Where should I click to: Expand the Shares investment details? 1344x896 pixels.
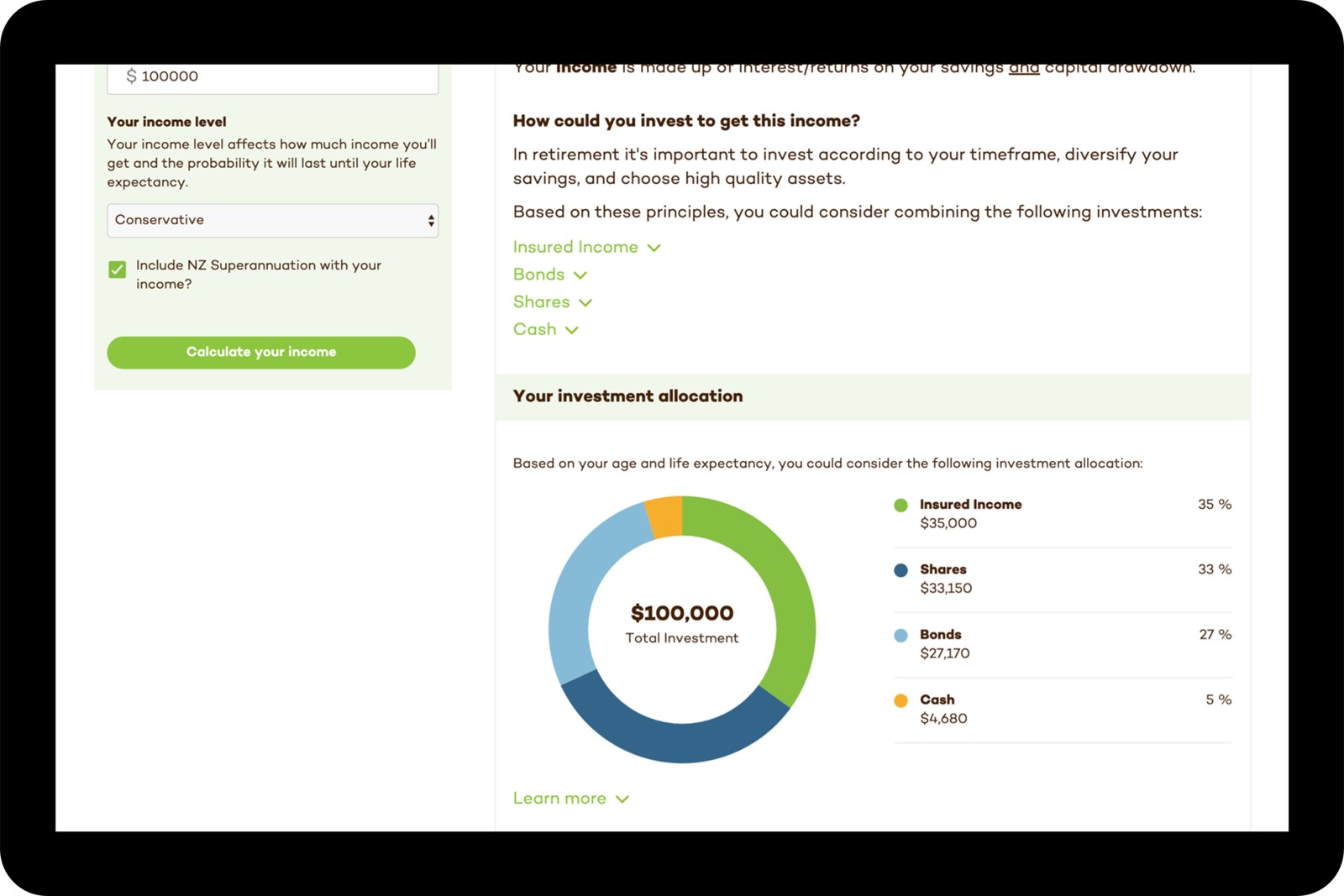pyautogui.click(x=553, y=301)
